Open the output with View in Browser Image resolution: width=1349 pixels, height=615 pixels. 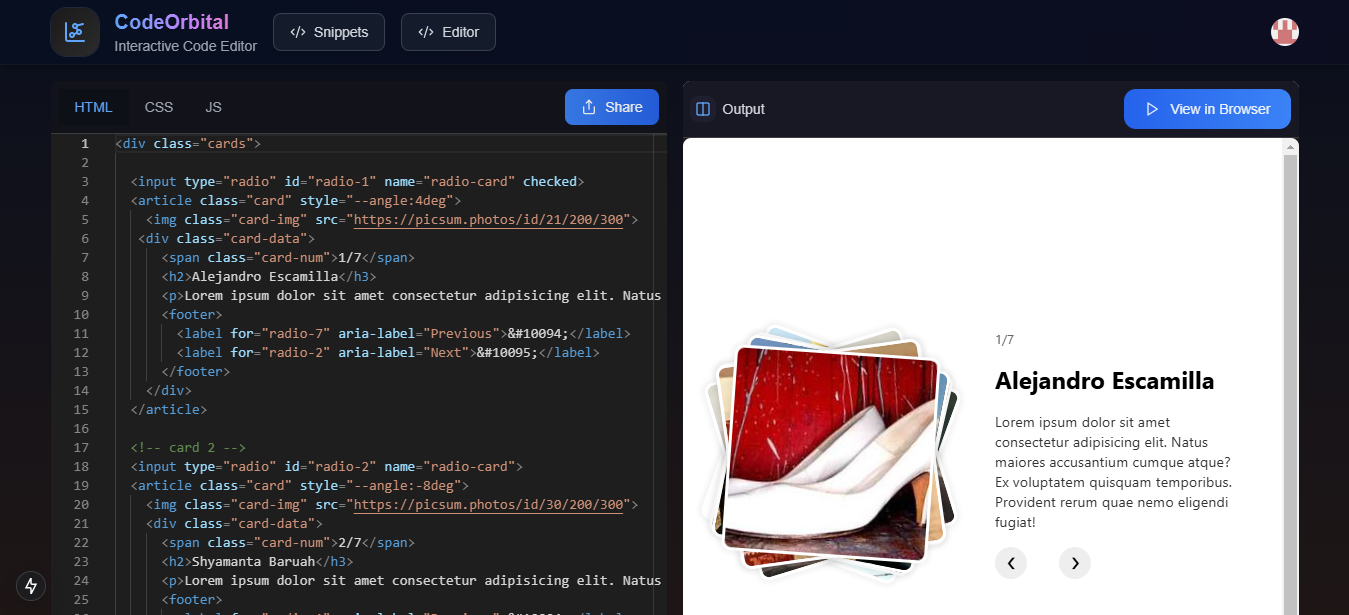point(1207,109)
